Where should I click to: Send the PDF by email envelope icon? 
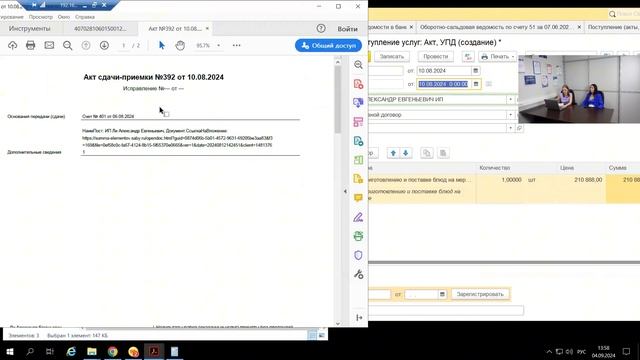[49, 45]
